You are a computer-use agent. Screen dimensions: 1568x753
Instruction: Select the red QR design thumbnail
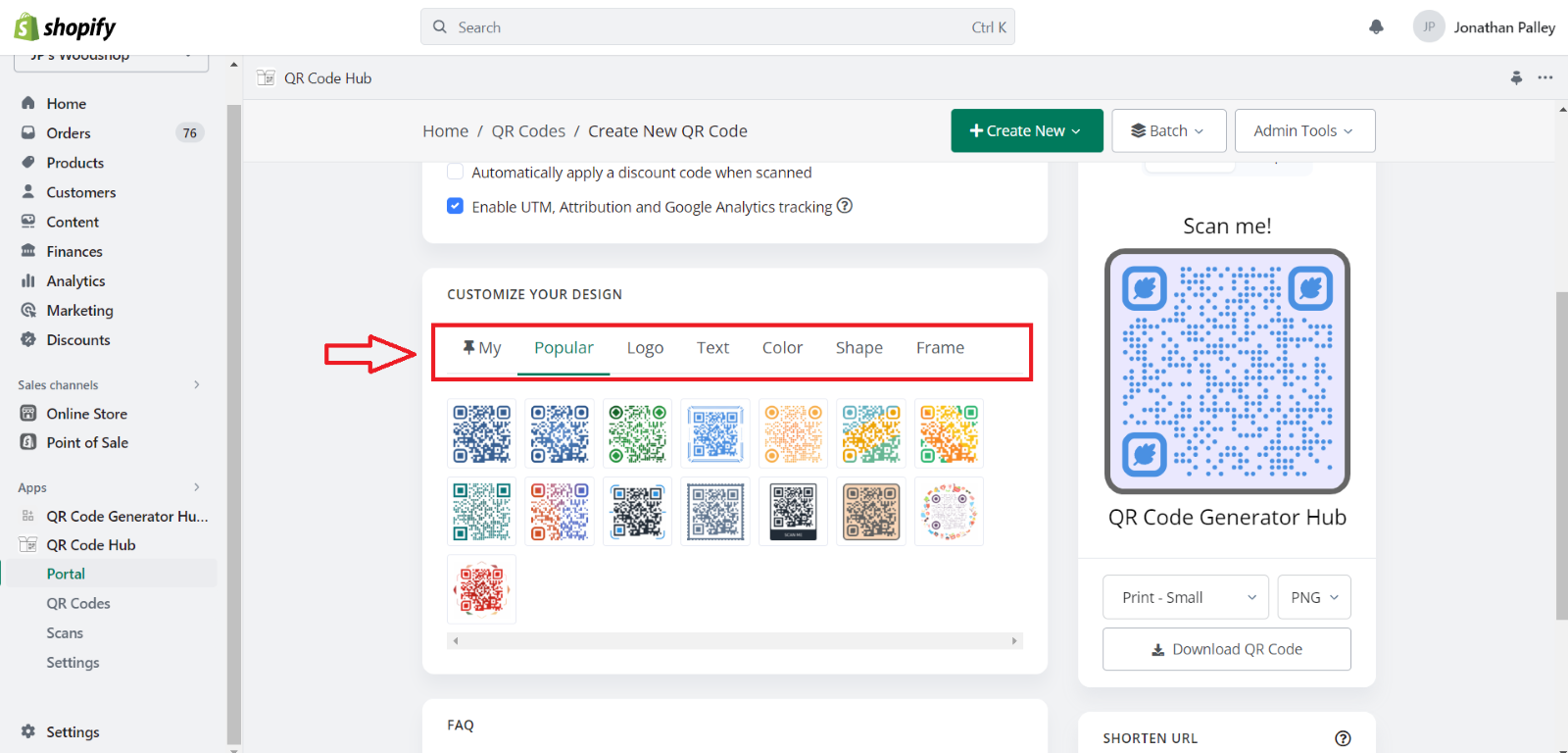[481, 589]
